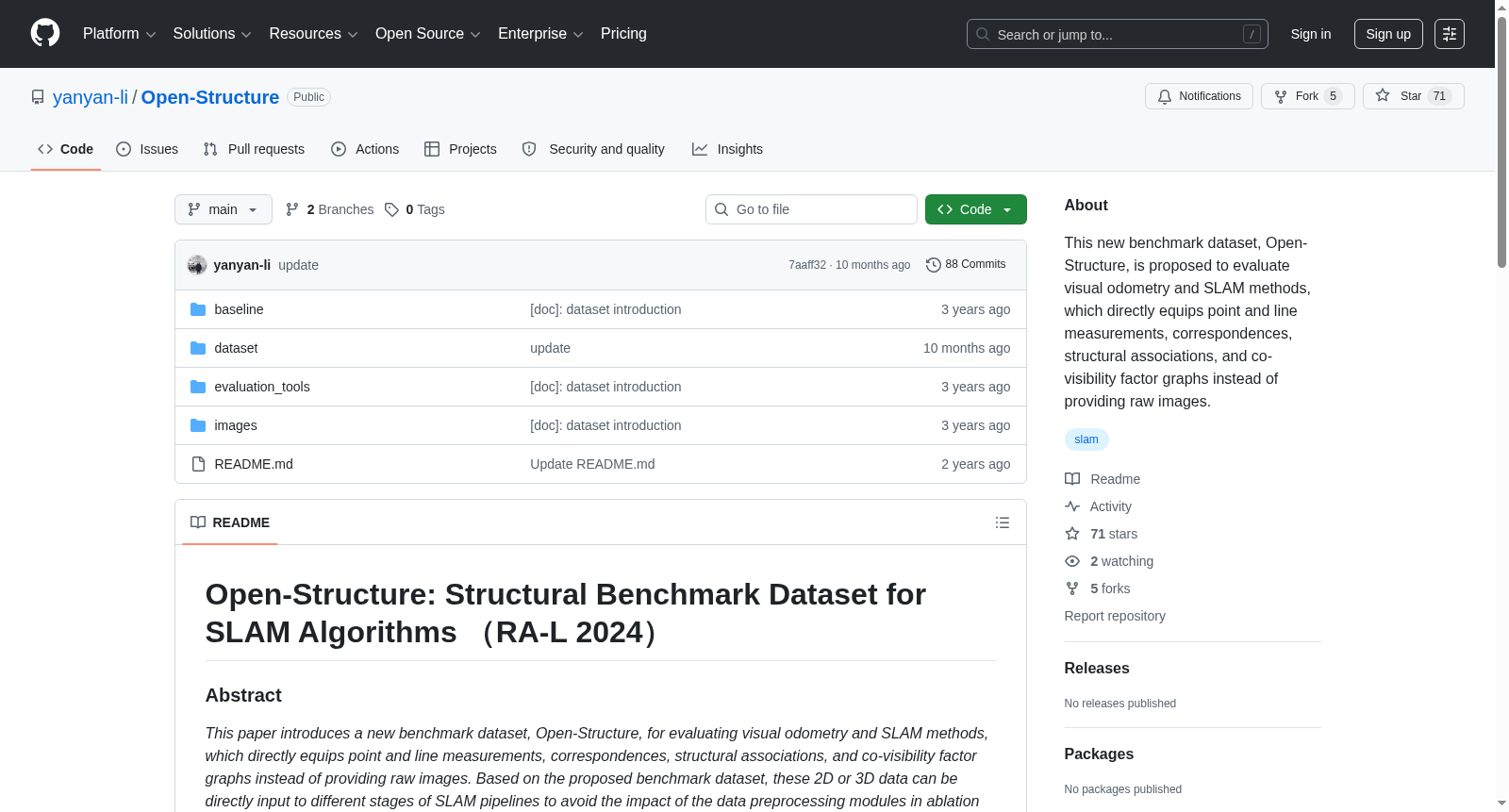Click the baseline folder icon

tap(198, 309)
